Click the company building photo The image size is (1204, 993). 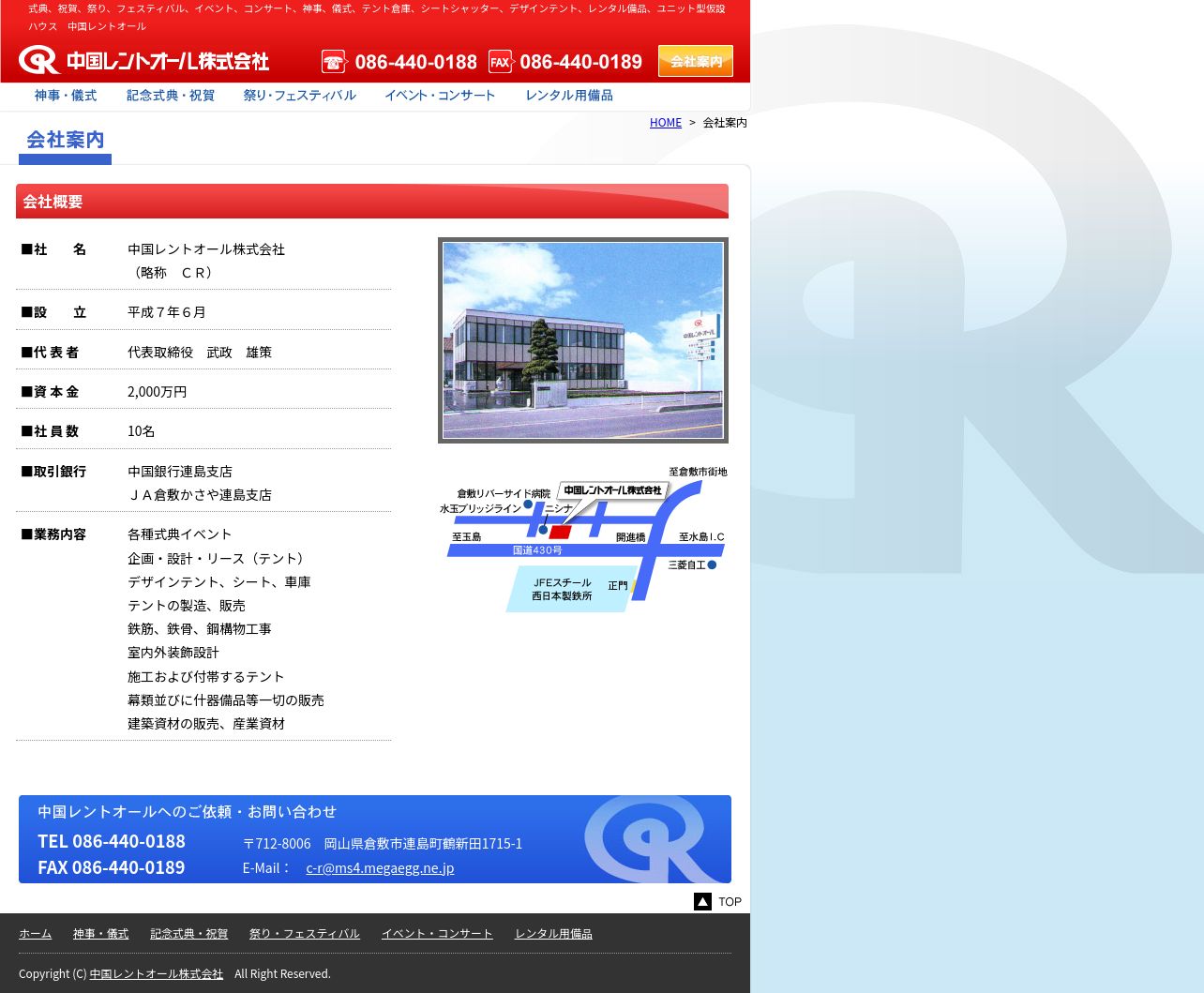[583, 340]
